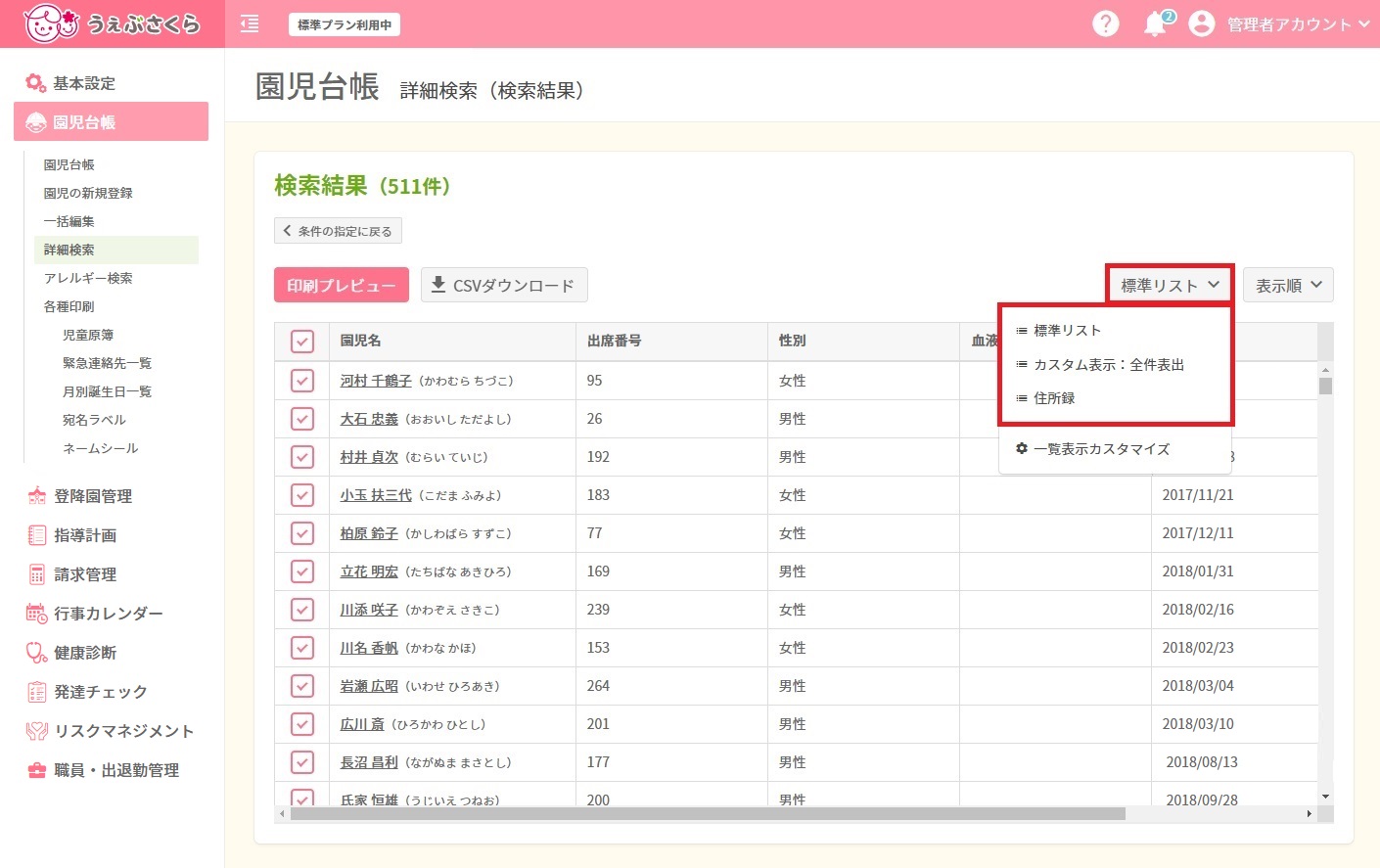
Task: Open 月別誕生日一覧 print item
Action: tap(107, 391)
